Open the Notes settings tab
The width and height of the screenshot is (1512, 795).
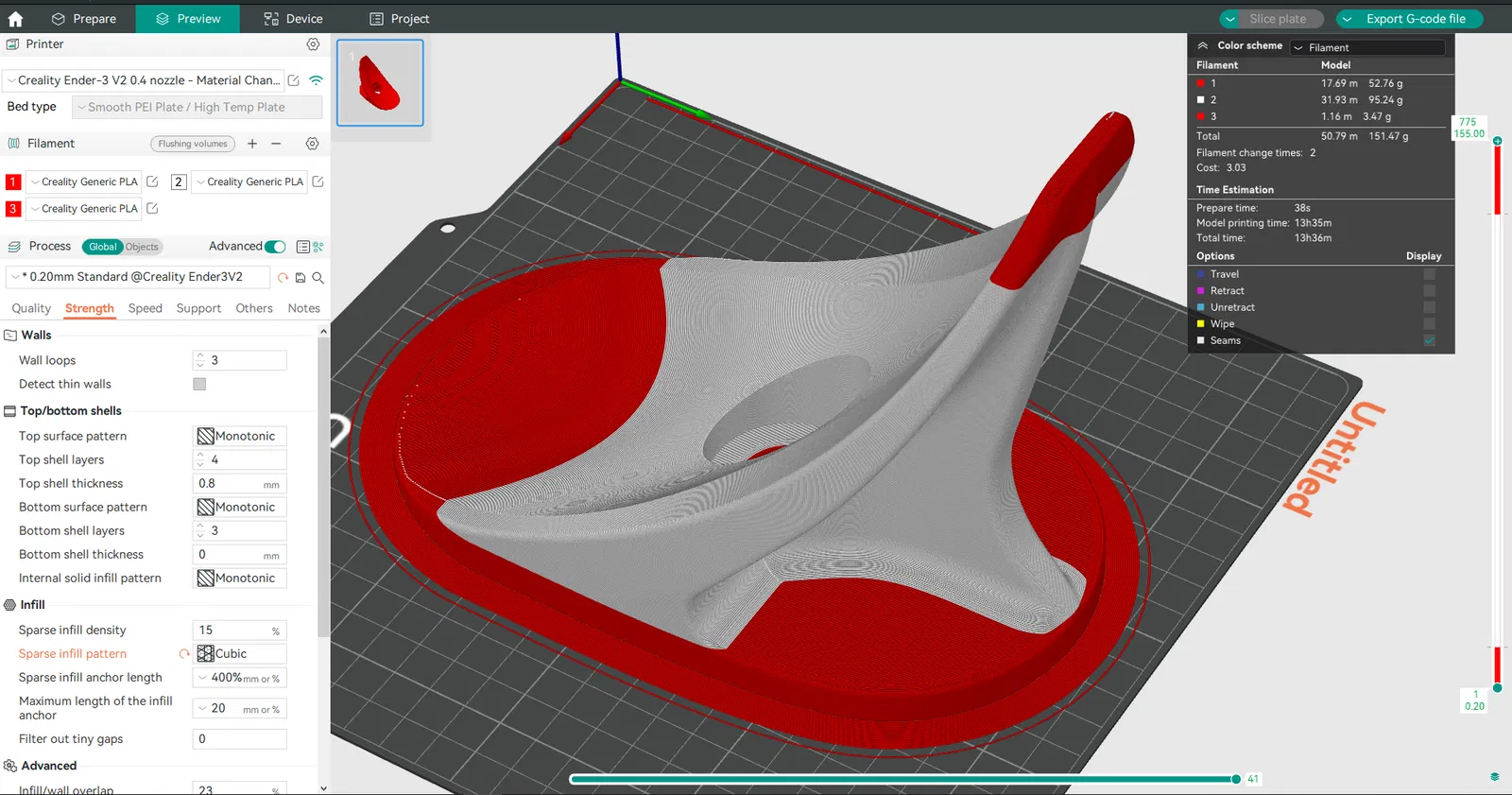(304, 308)
